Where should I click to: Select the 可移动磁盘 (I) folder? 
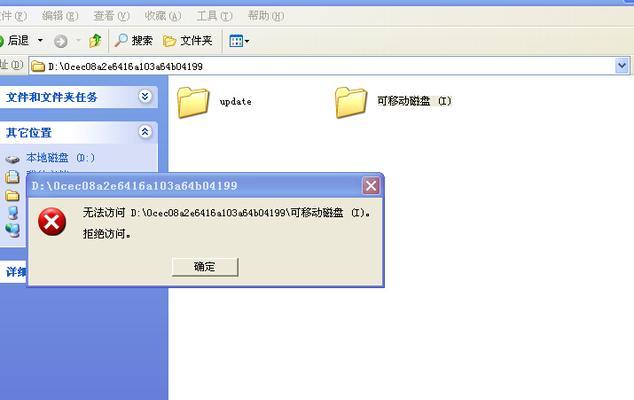click(x=393, y=102)
